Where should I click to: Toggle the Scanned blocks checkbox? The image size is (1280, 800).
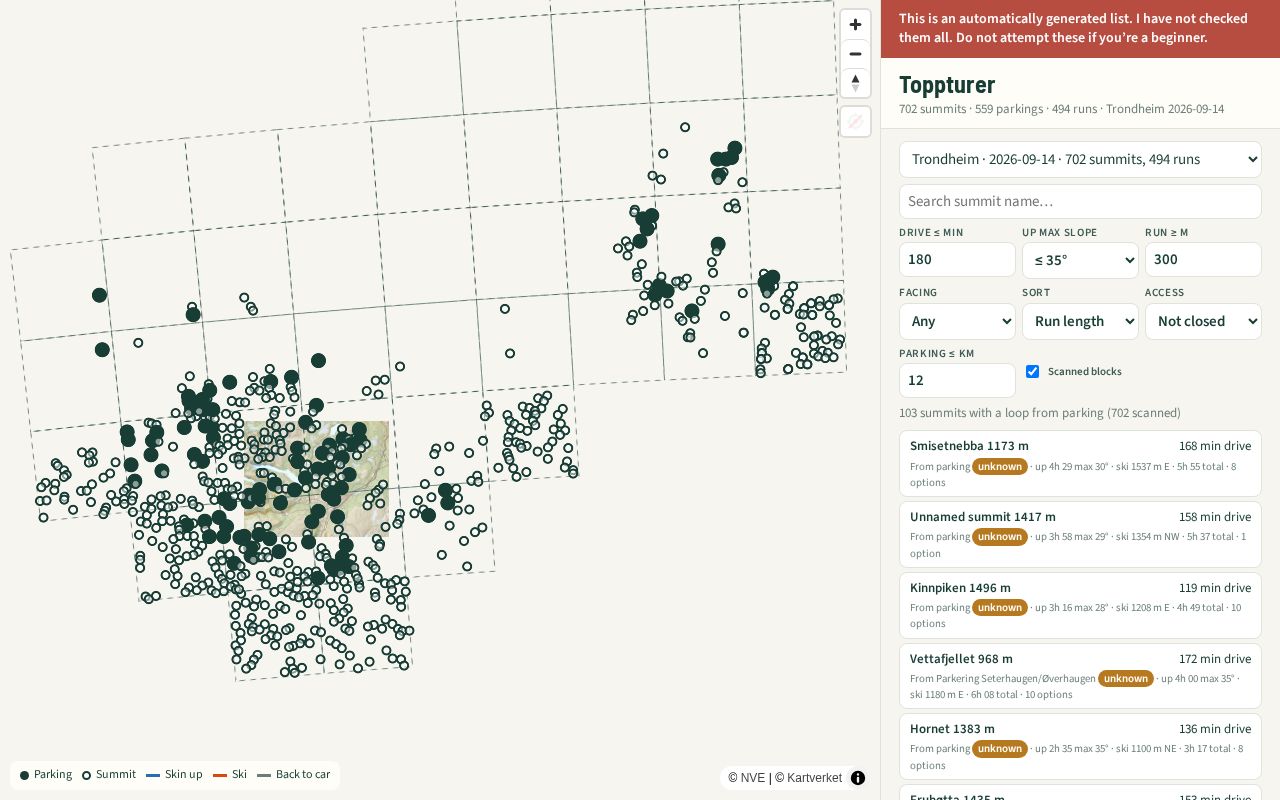pos(1032,372)
